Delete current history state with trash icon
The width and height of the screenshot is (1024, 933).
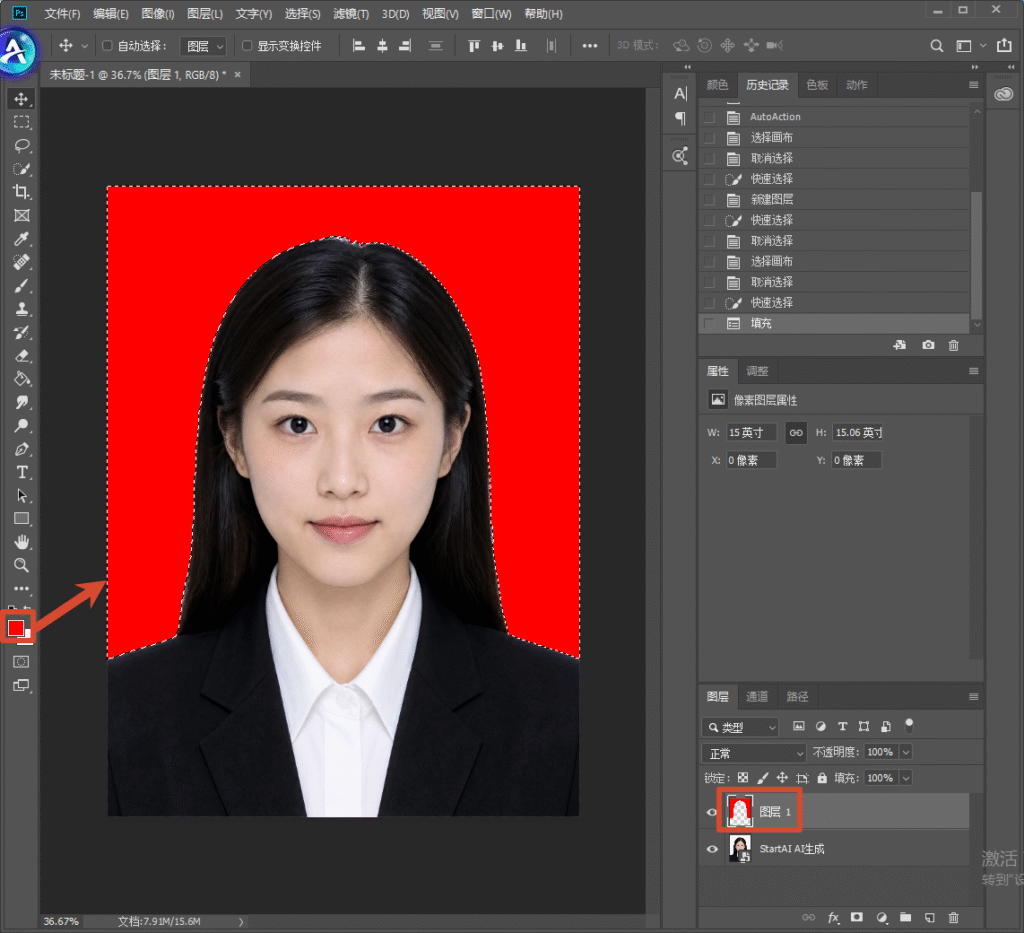(x=953, y=345)
